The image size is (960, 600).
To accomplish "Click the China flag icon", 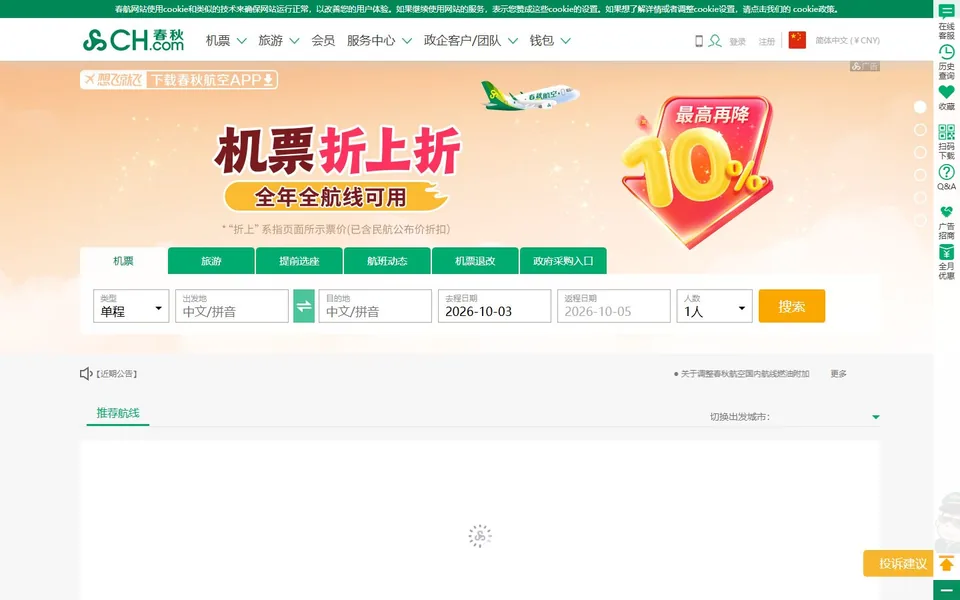I will tap(797, 40).
